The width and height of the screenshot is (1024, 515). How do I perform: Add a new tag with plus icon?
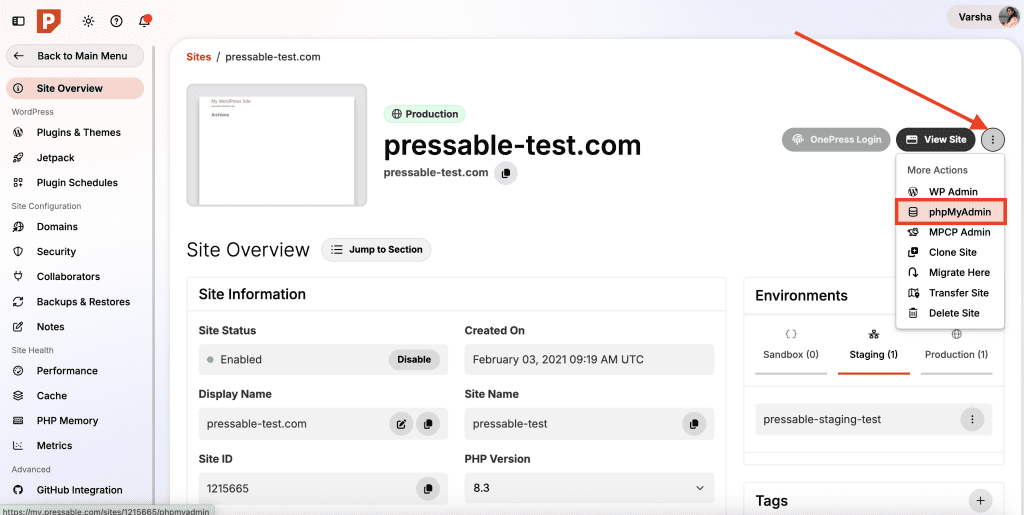tap(980, 500)
